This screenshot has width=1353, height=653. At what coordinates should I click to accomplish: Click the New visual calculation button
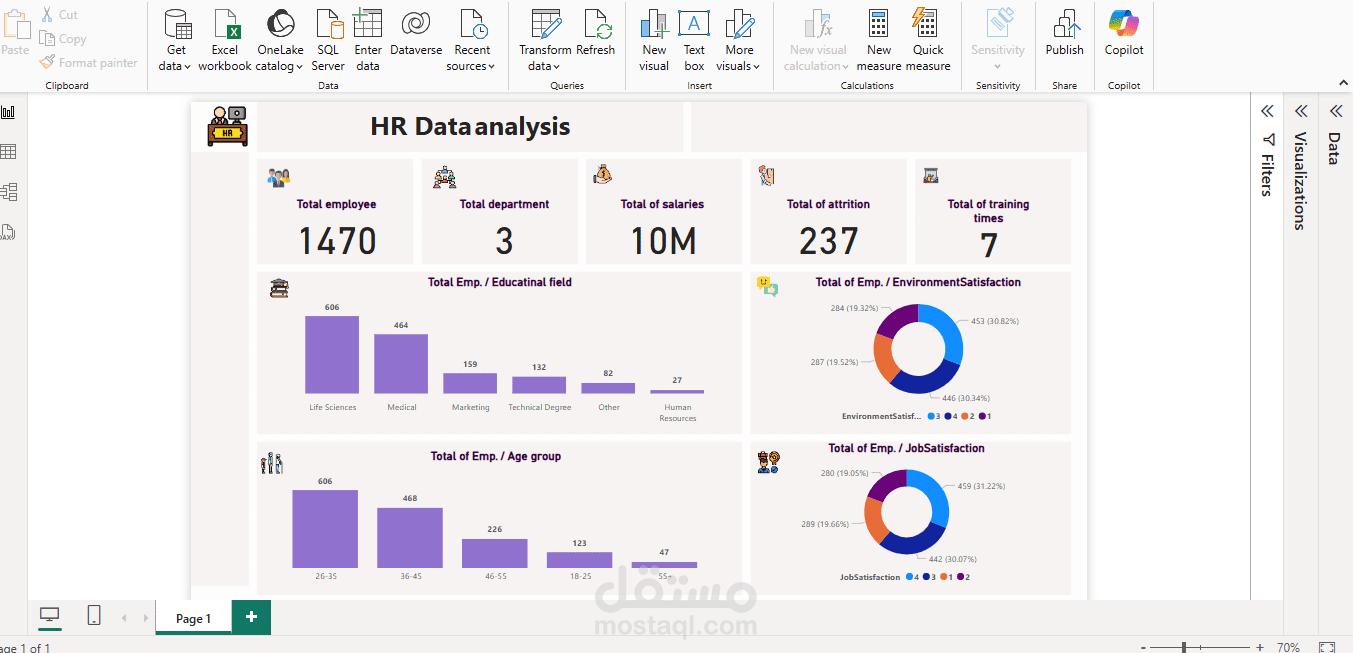tap(818, 40)
